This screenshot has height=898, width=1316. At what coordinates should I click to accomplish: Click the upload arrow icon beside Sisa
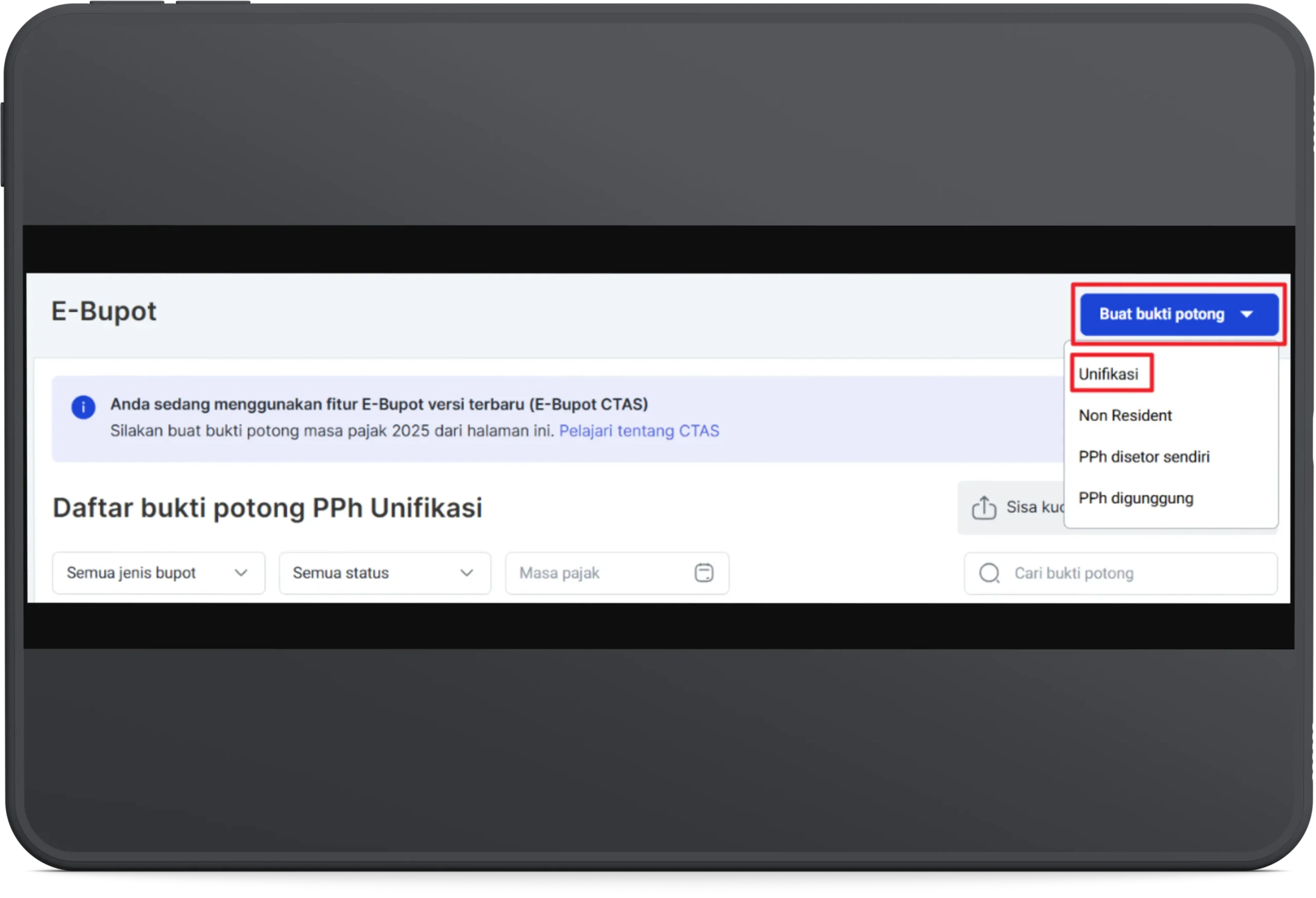tap(983, 507)
